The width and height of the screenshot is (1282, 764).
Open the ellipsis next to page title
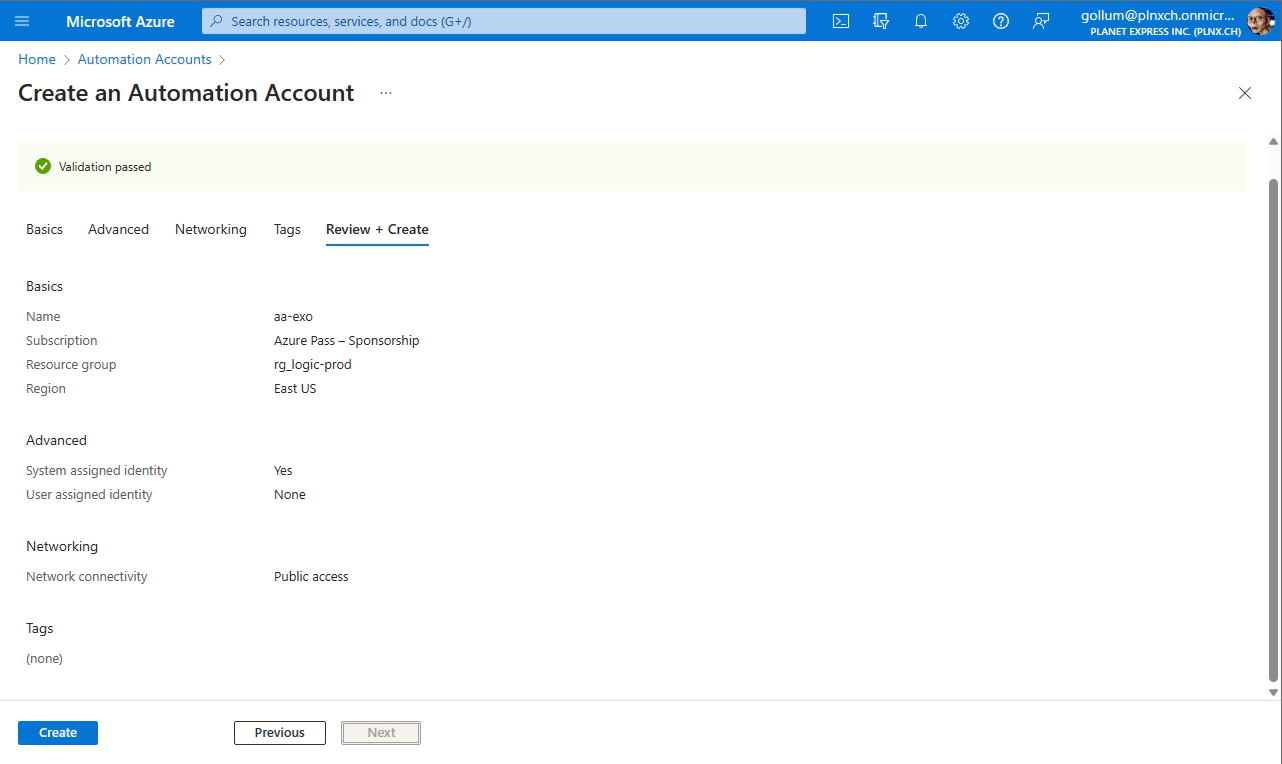click(386, 92)
